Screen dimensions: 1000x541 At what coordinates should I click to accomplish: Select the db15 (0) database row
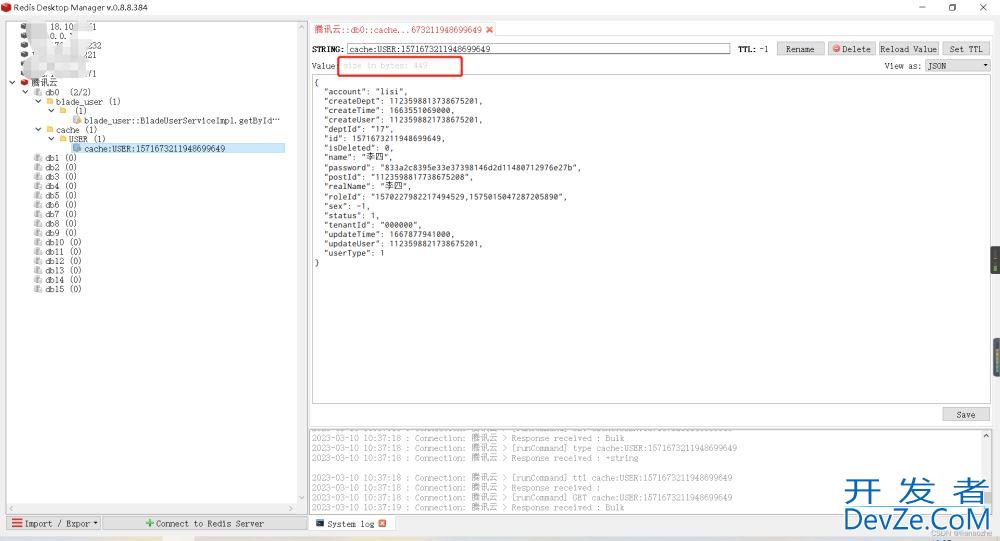click(62, 289)
